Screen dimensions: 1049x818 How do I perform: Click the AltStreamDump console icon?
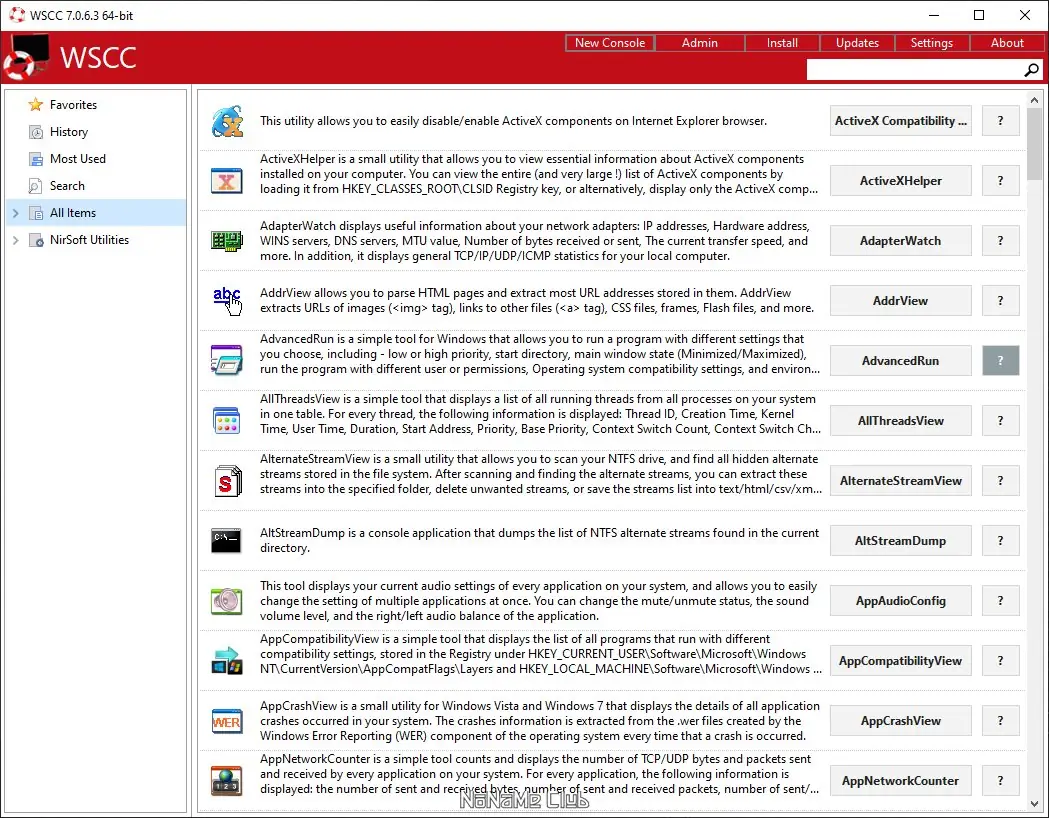click(226, 540)
